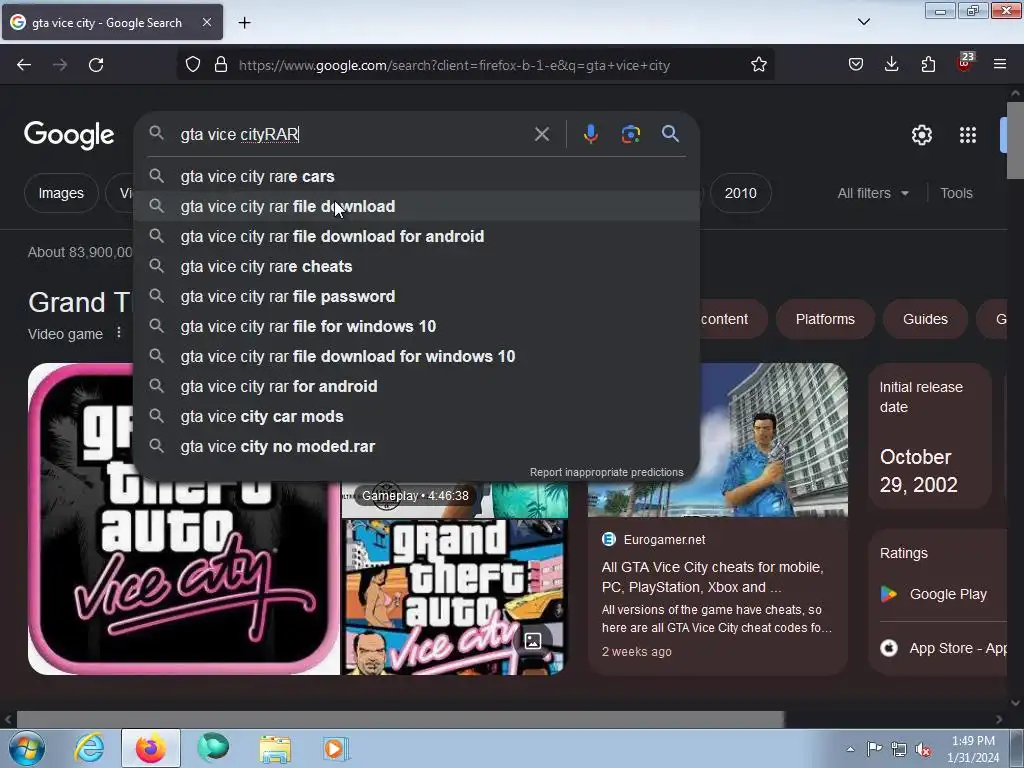Viewport: 1024px width, 768px height.
Task: Open Google quick settings gear
Action: (x=921, y=135)
